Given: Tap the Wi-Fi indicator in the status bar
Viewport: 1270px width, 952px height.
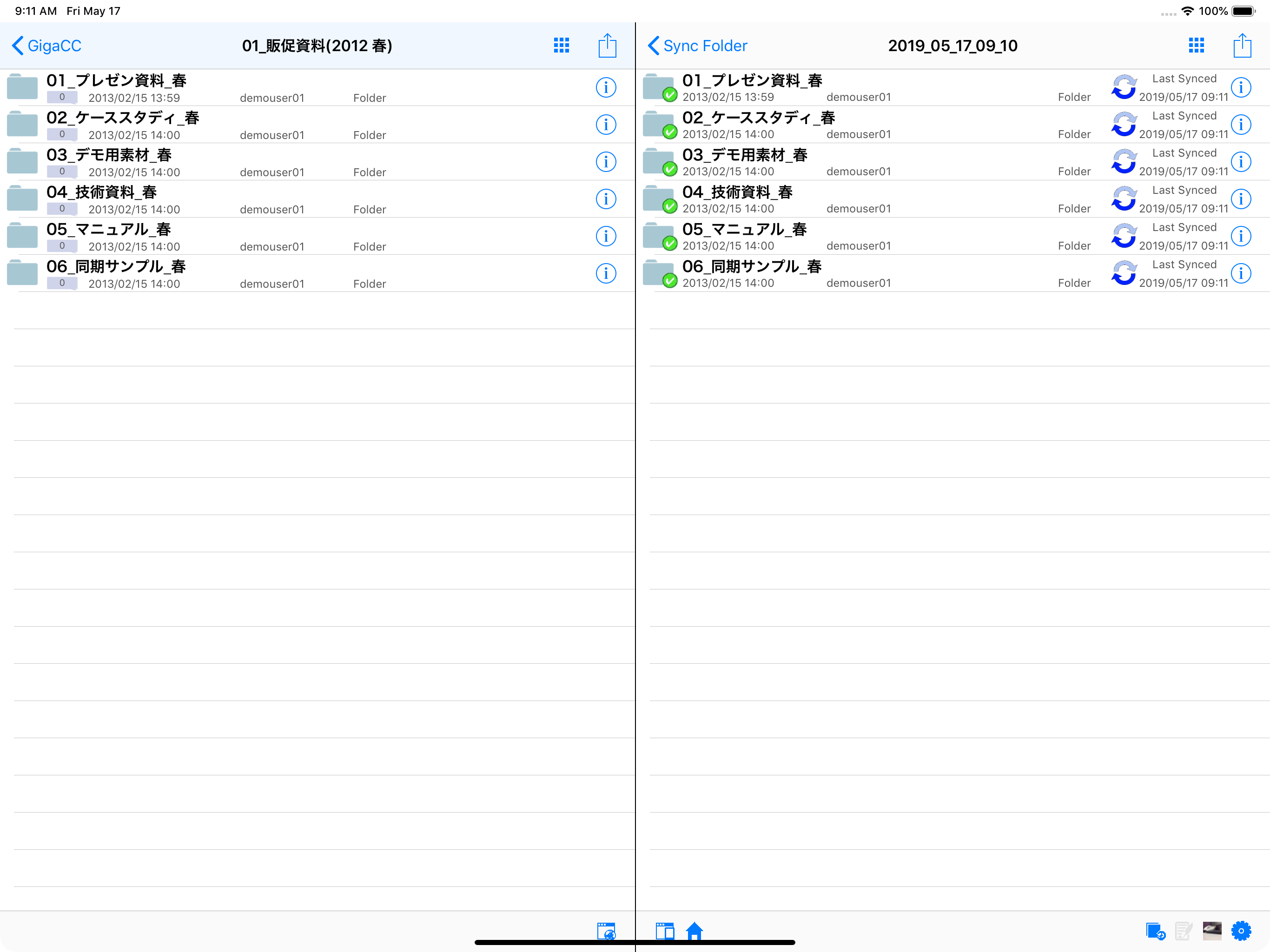Looking at the screenshot, I should pyautogui.click(x=1187, y=11).
